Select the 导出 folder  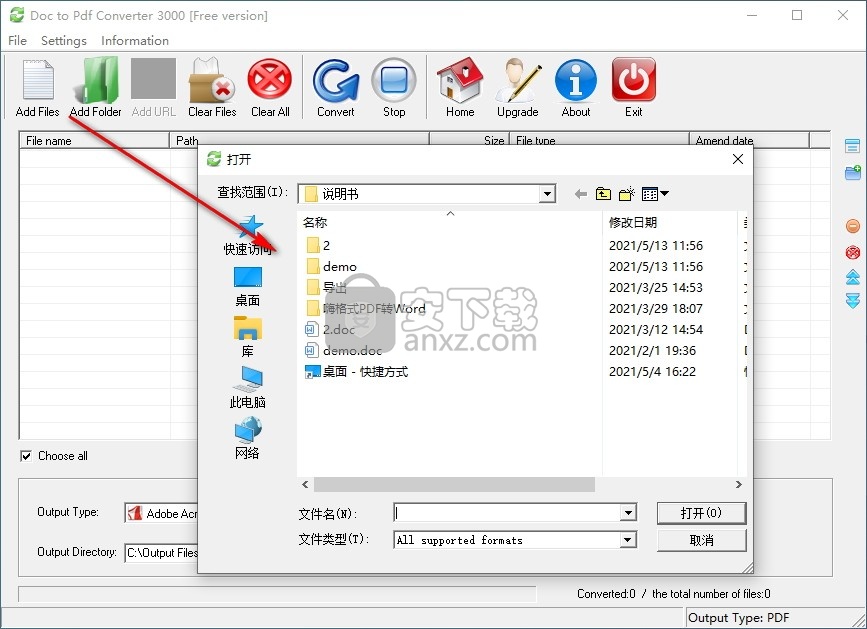pyautogui.click(x=326, y=287)
